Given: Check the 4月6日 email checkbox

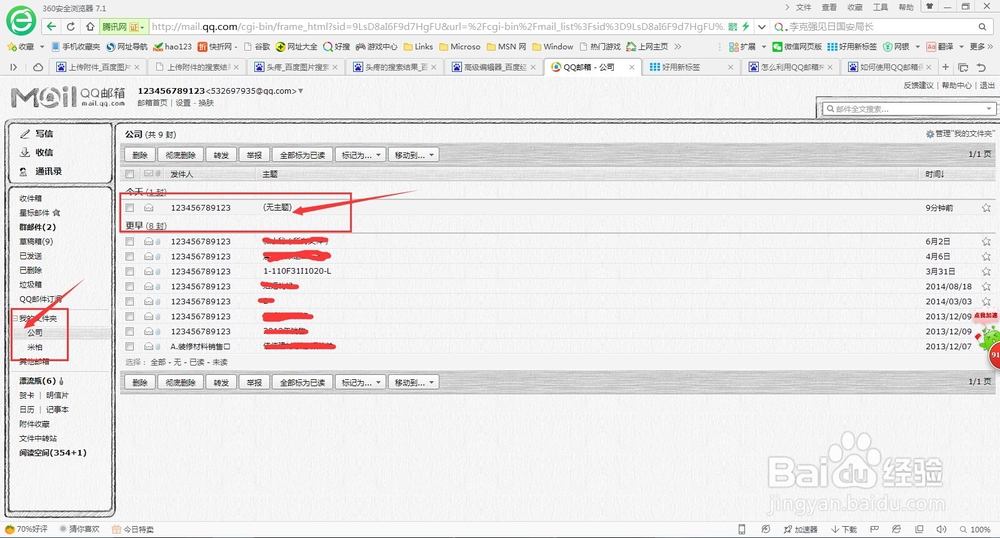Looking at the screenshot, I should click(130, 256).
